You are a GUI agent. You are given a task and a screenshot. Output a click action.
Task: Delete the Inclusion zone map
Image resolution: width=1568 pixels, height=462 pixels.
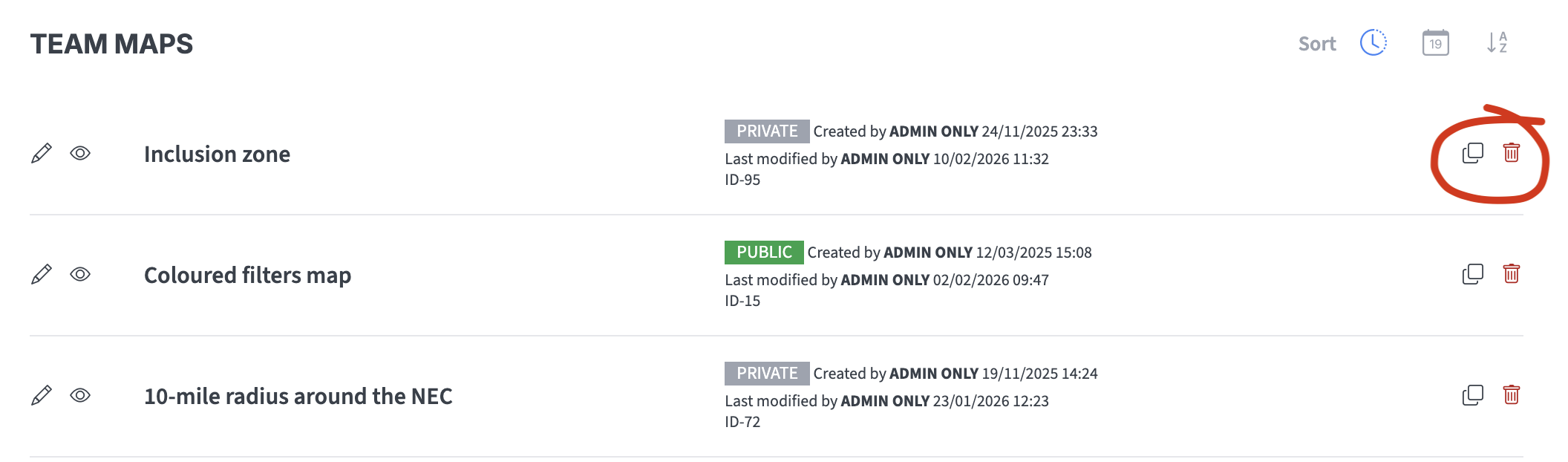[1511, 153]
